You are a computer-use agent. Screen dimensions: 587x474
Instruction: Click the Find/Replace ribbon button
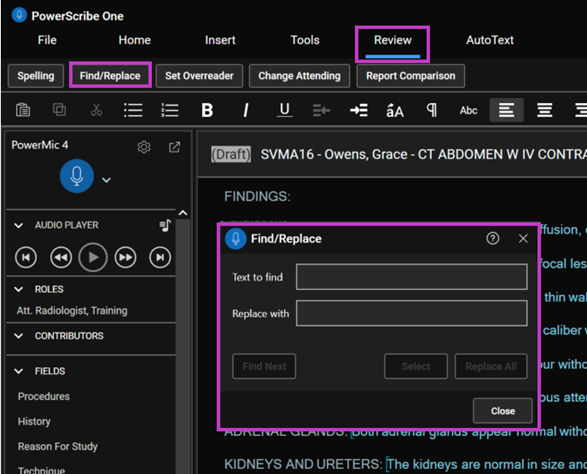(x=110, y=76)
